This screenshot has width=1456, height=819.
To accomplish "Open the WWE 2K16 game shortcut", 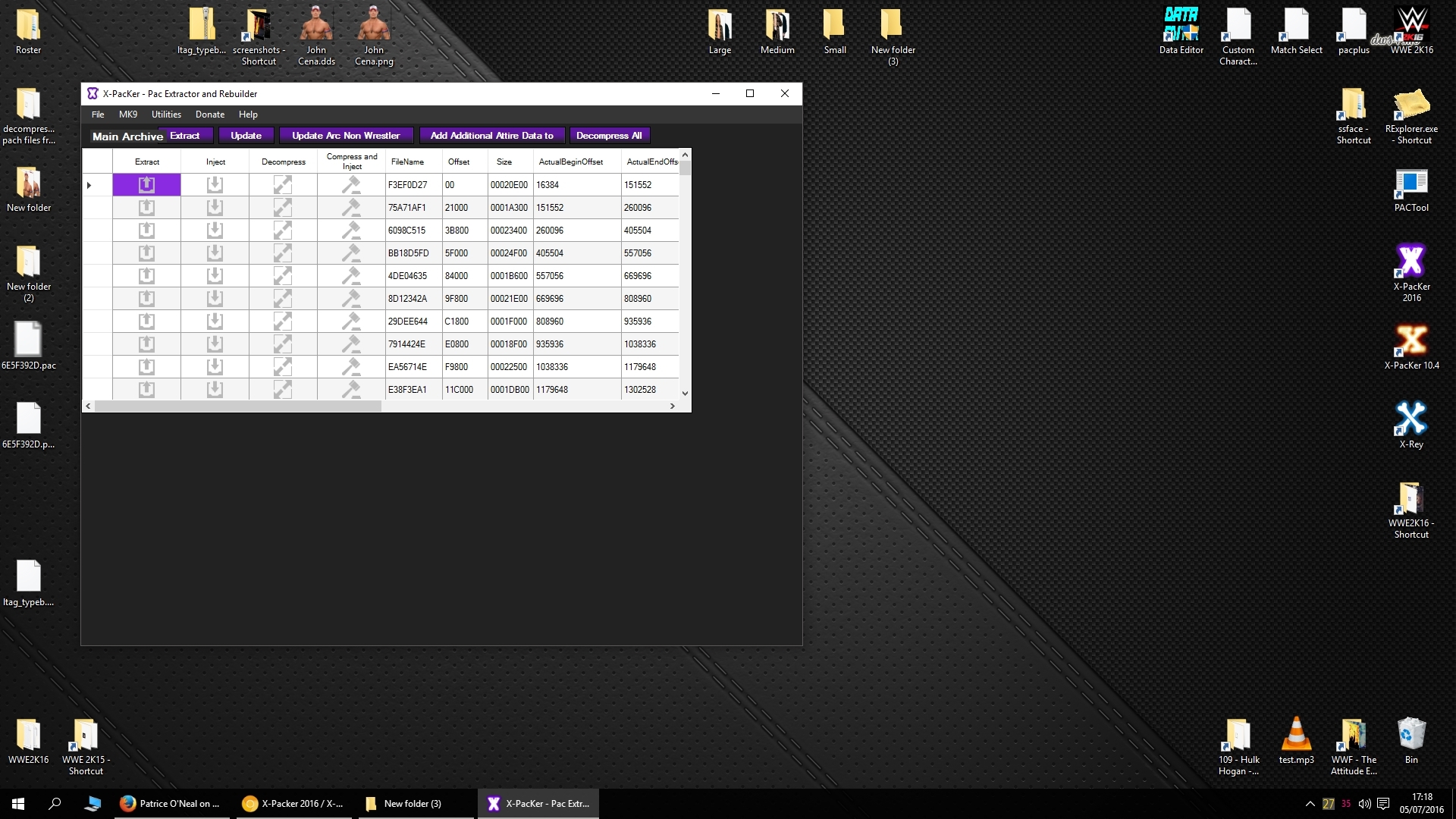I will pyautogui.click(x=1411, y=30).
